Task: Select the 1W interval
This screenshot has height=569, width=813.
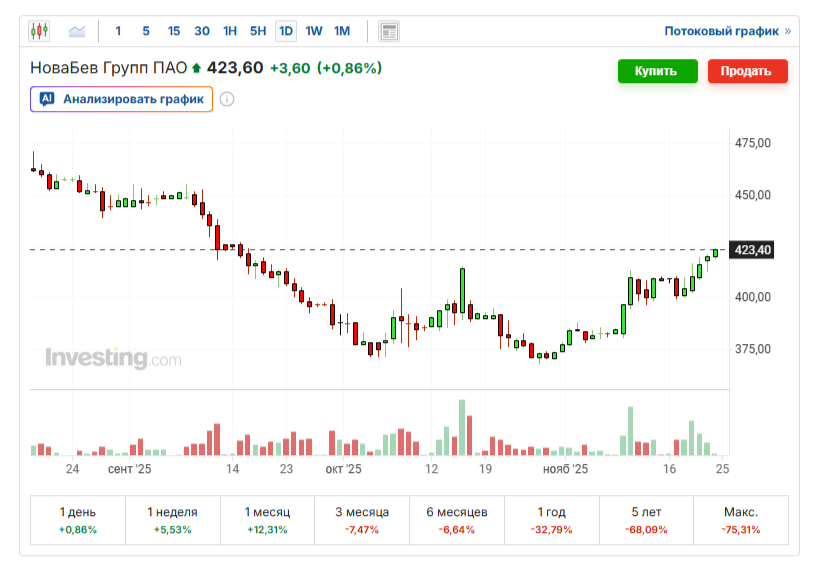Action: (314, 31)
